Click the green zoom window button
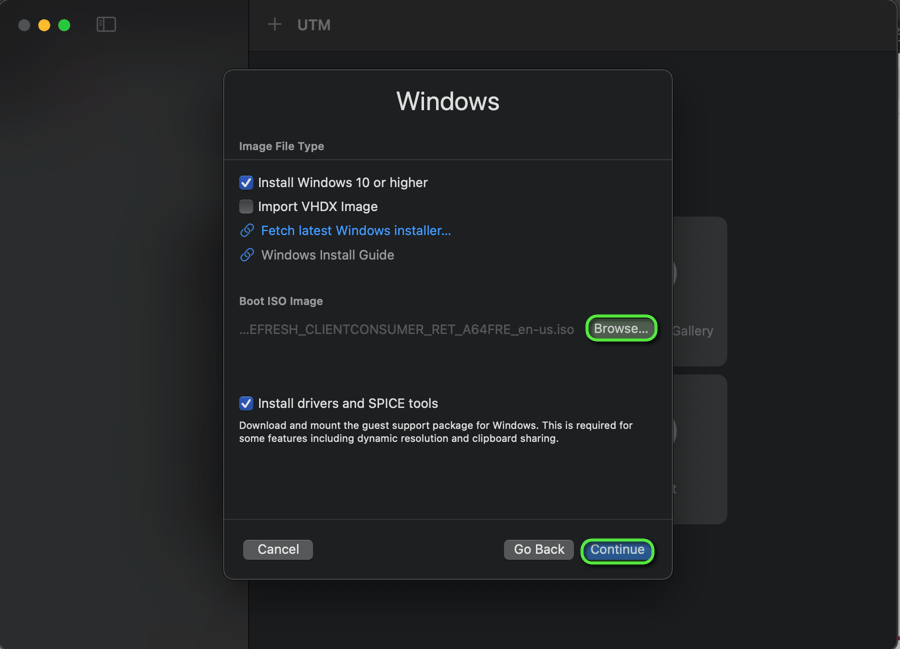The image size is (900, 649). click(x=64, y=25)
